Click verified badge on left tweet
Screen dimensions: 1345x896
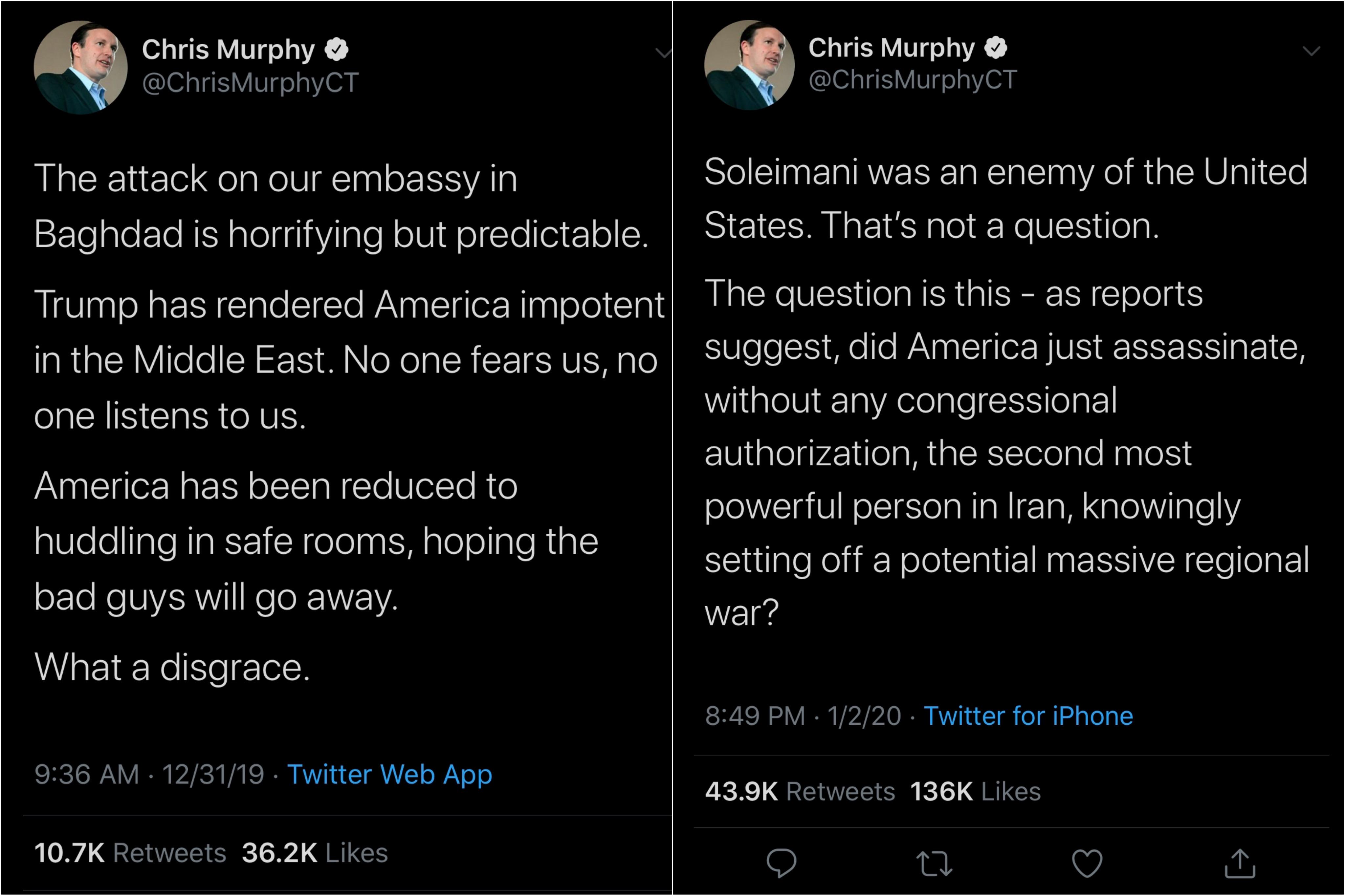pyautogui.click(x=336, y=49)
